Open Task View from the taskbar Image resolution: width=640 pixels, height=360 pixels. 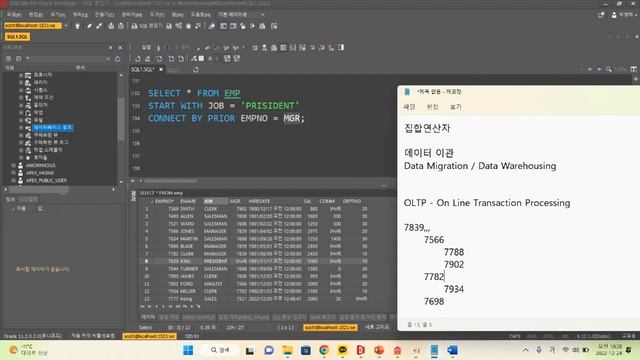[x=250, y=350]
